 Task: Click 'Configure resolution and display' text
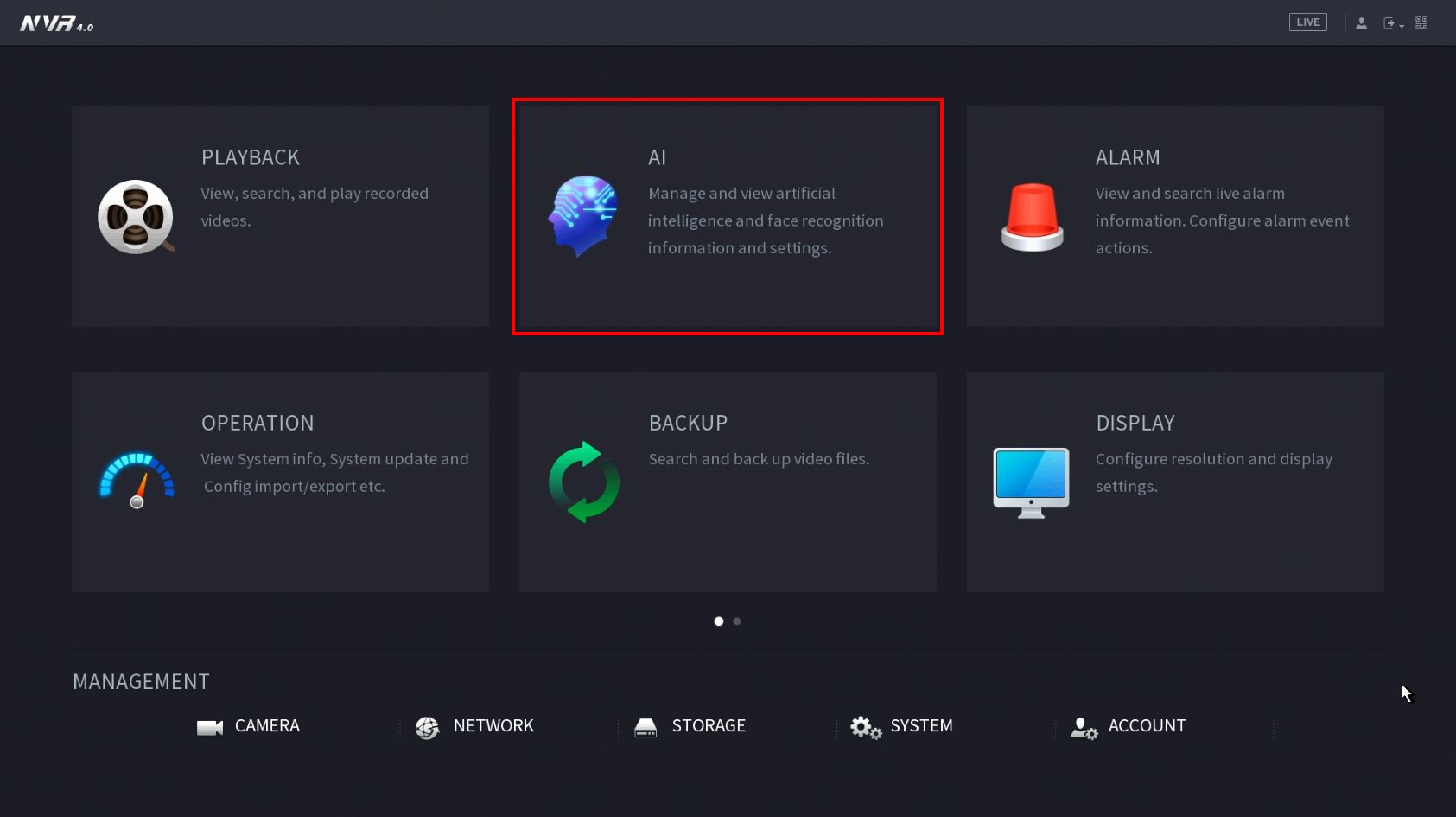(x=1214, y=459)
